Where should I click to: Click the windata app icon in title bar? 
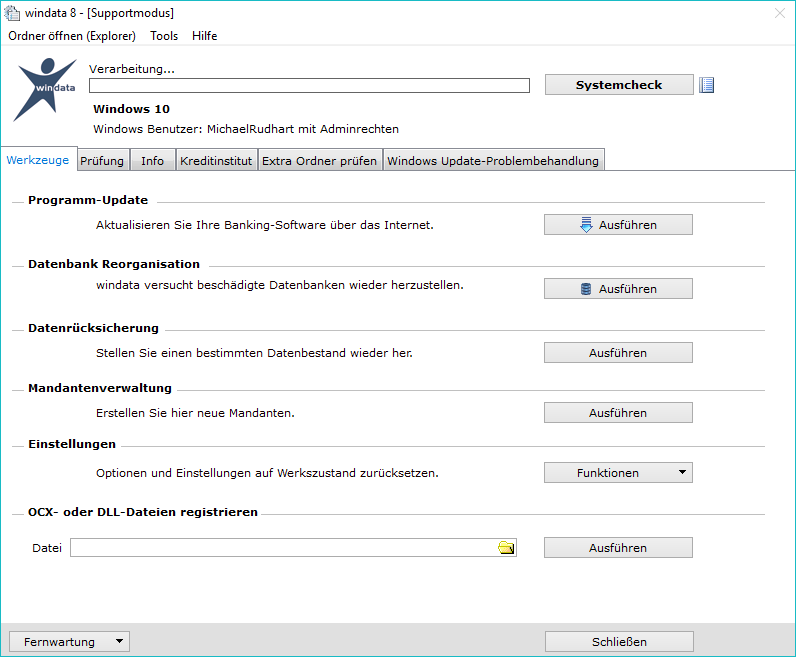[12, 13]
